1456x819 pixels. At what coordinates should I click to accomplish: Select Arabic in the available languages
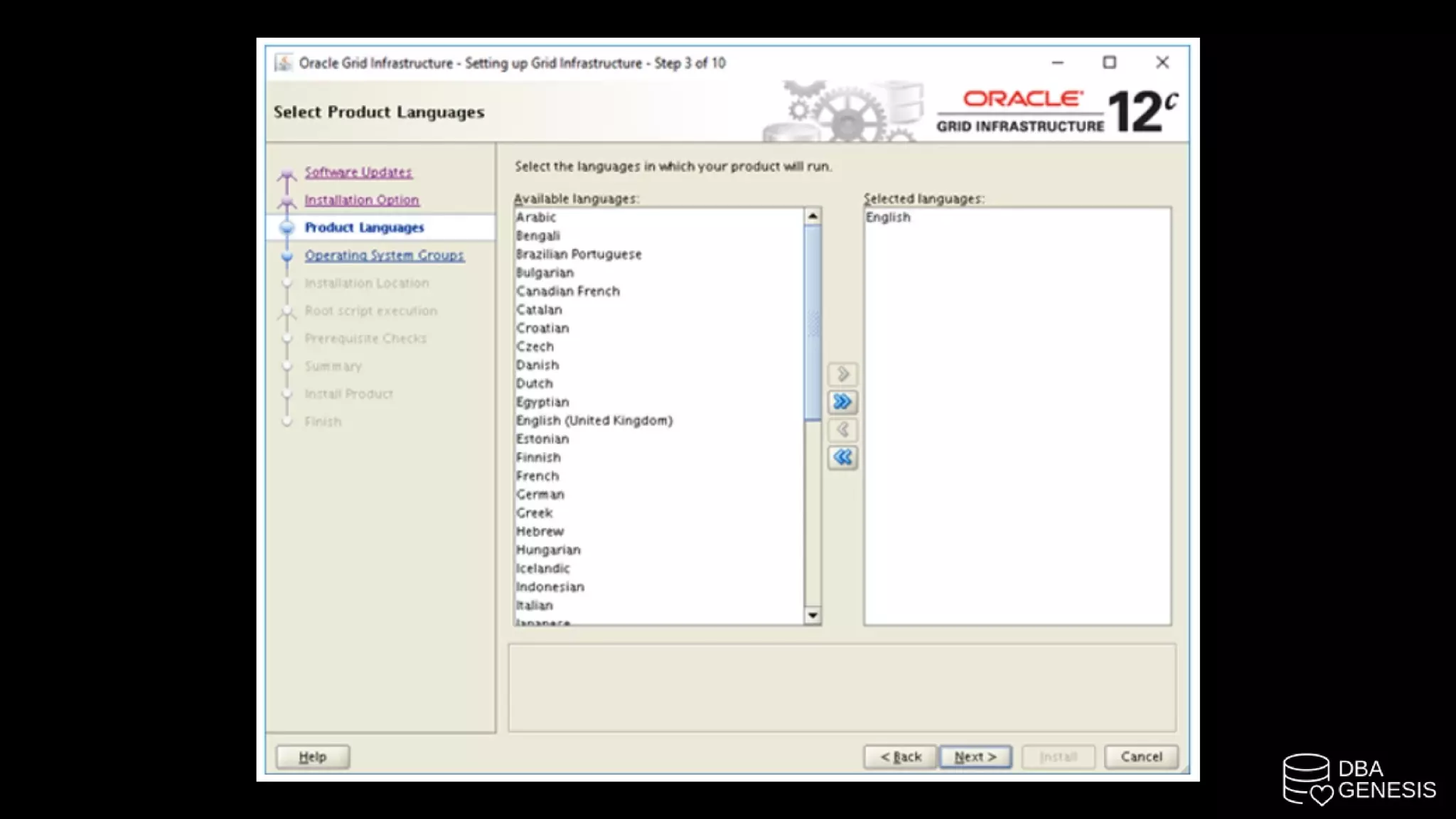coord(536,218)
